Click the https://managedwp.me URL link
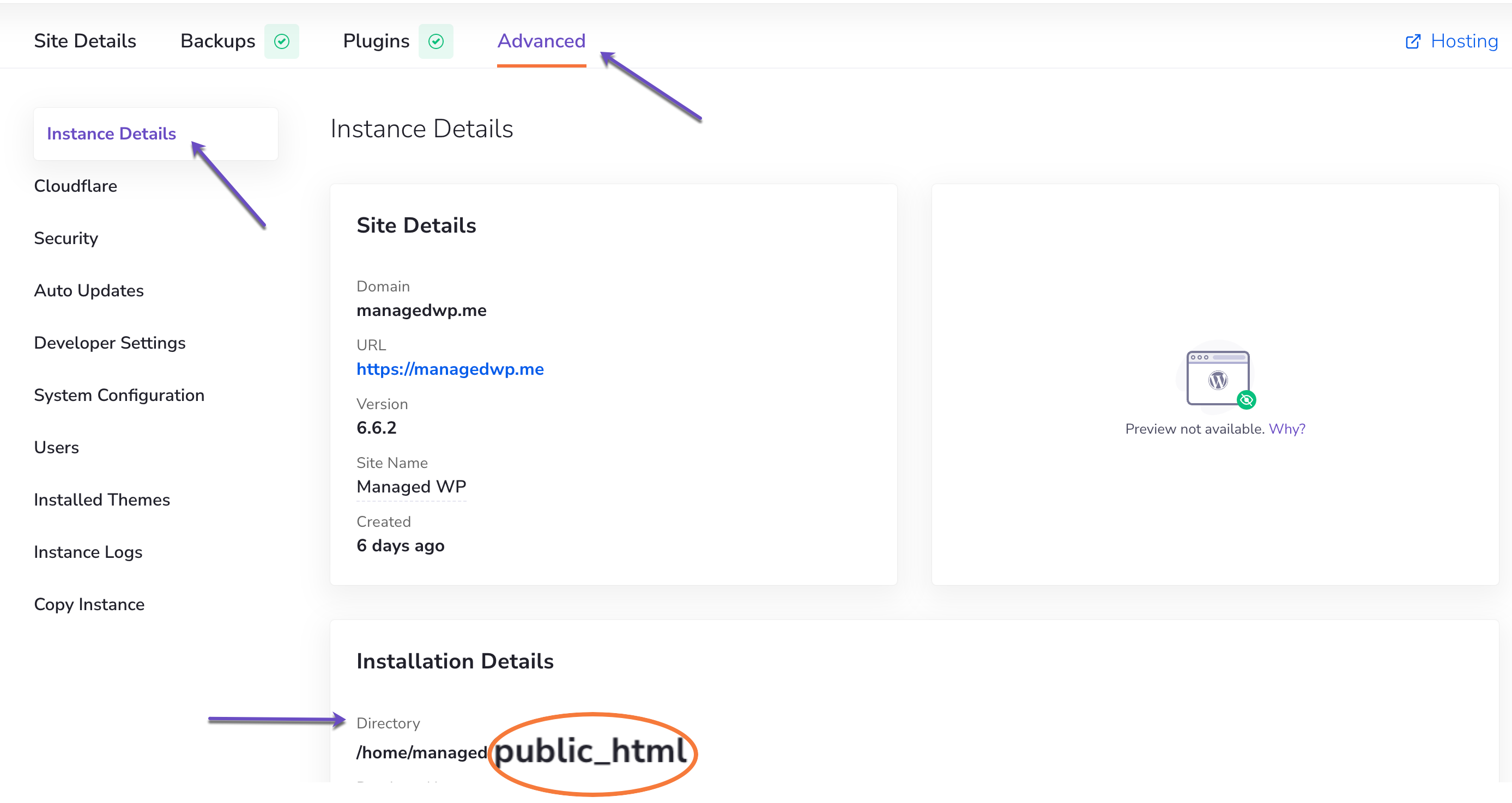This screenshot has height=803, width=1512. click(x=450, y=369)
